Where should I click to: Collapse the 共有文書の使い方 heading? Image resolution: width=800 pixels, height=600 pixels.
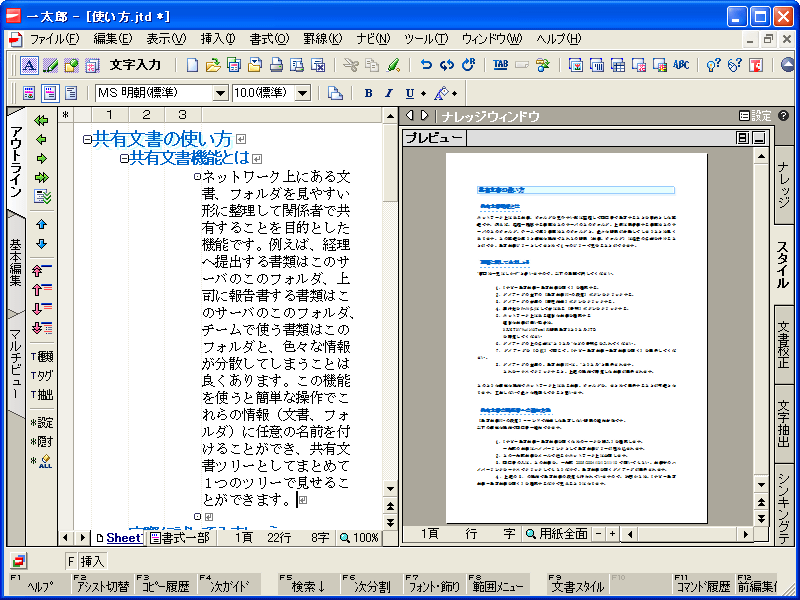tap(87, 139)
